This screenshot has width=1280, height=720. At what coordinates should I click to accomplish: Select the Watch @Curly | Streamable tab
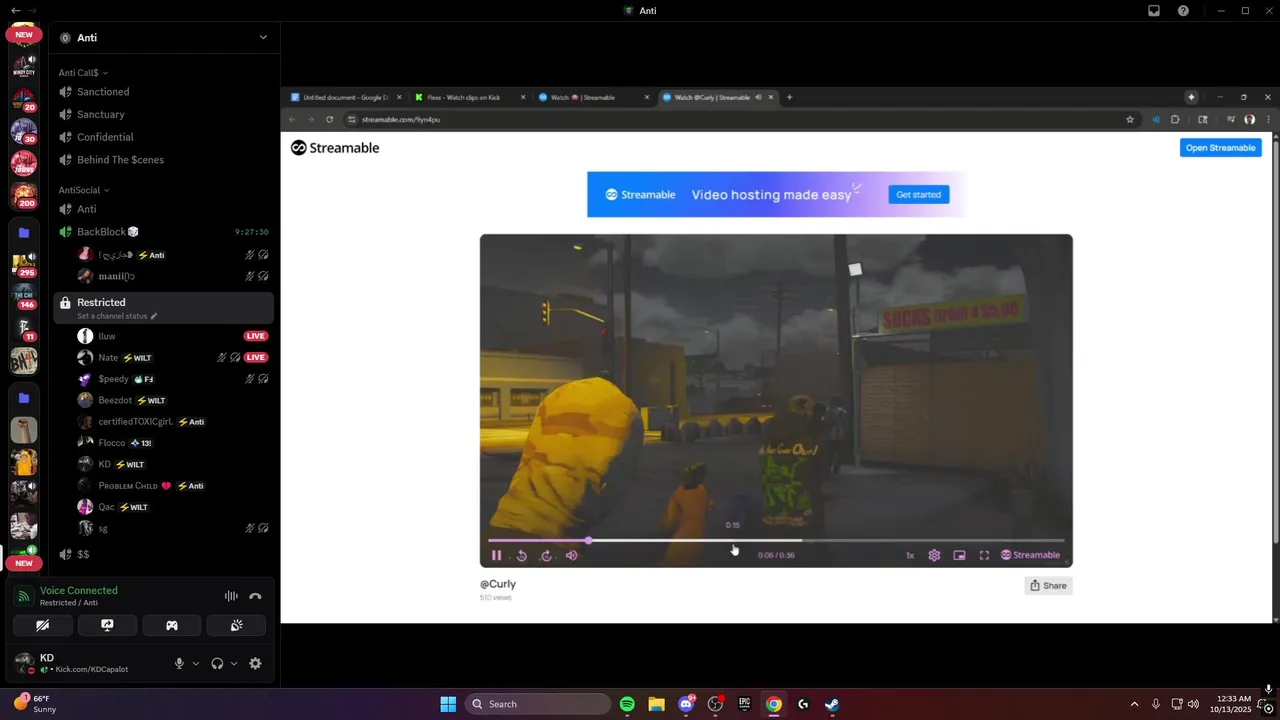pyautogui.click(x=718, y=97)
